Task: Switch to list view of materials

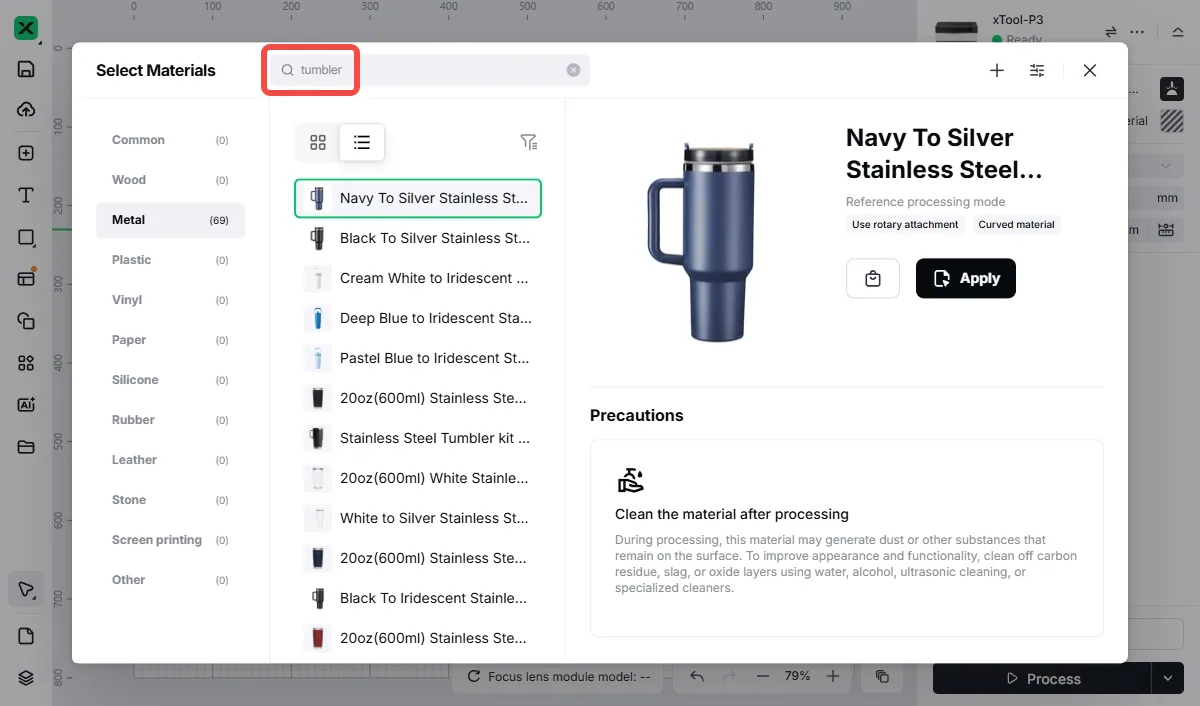Action: click(362, 143)
